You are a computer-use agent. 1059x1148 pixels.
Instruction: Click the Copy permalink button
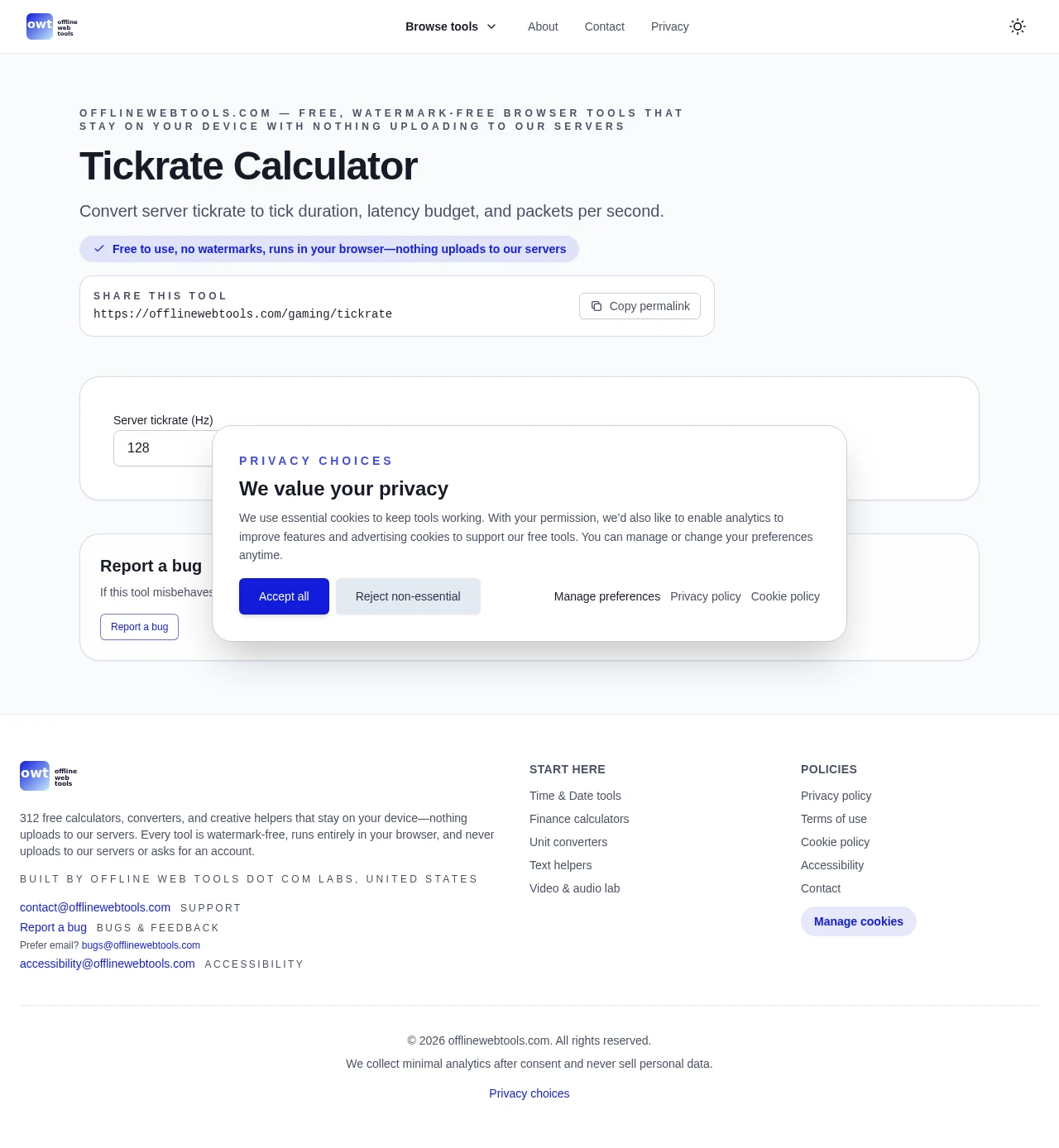640,306
